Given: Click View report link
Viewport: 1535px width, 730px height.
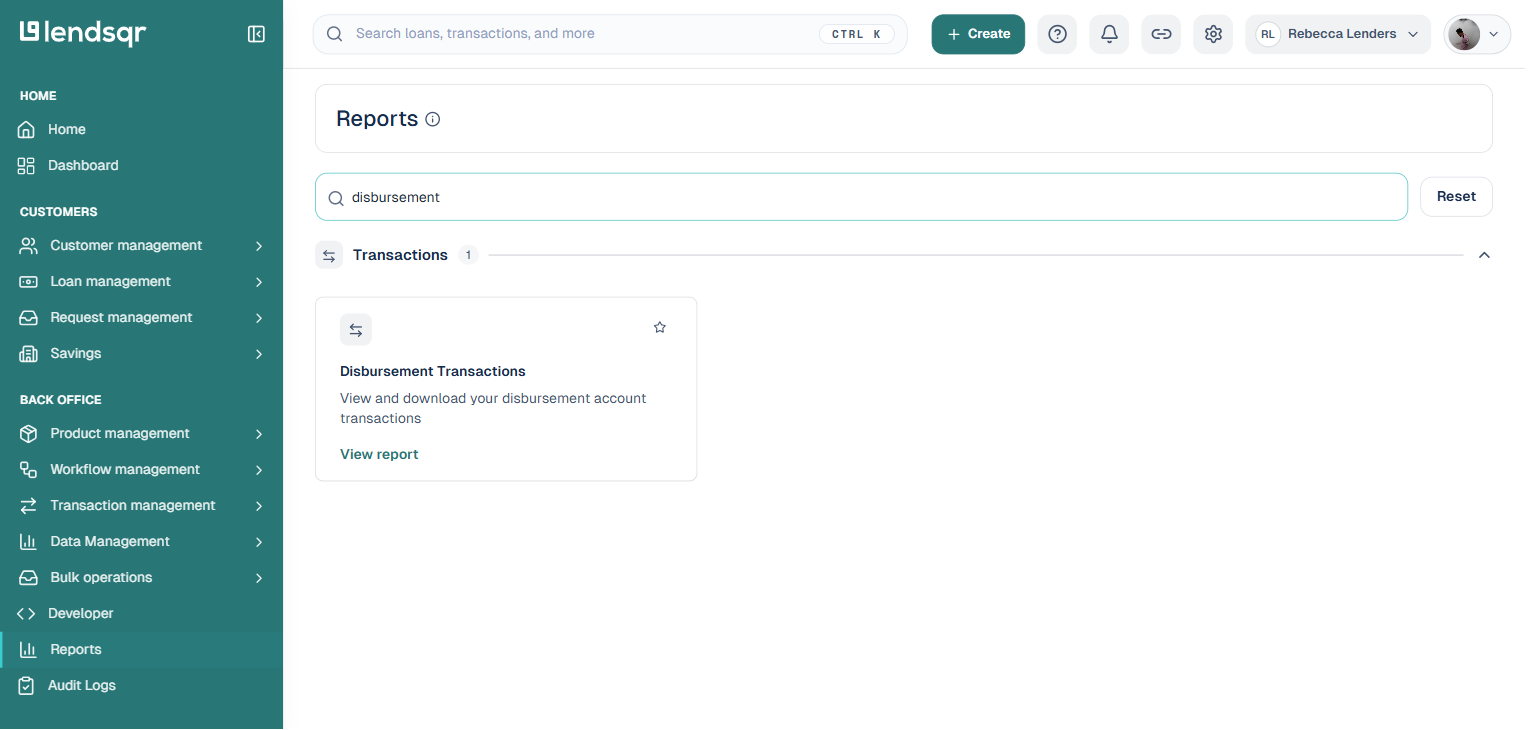Looking at the screenshot, I should pos(379,454).
